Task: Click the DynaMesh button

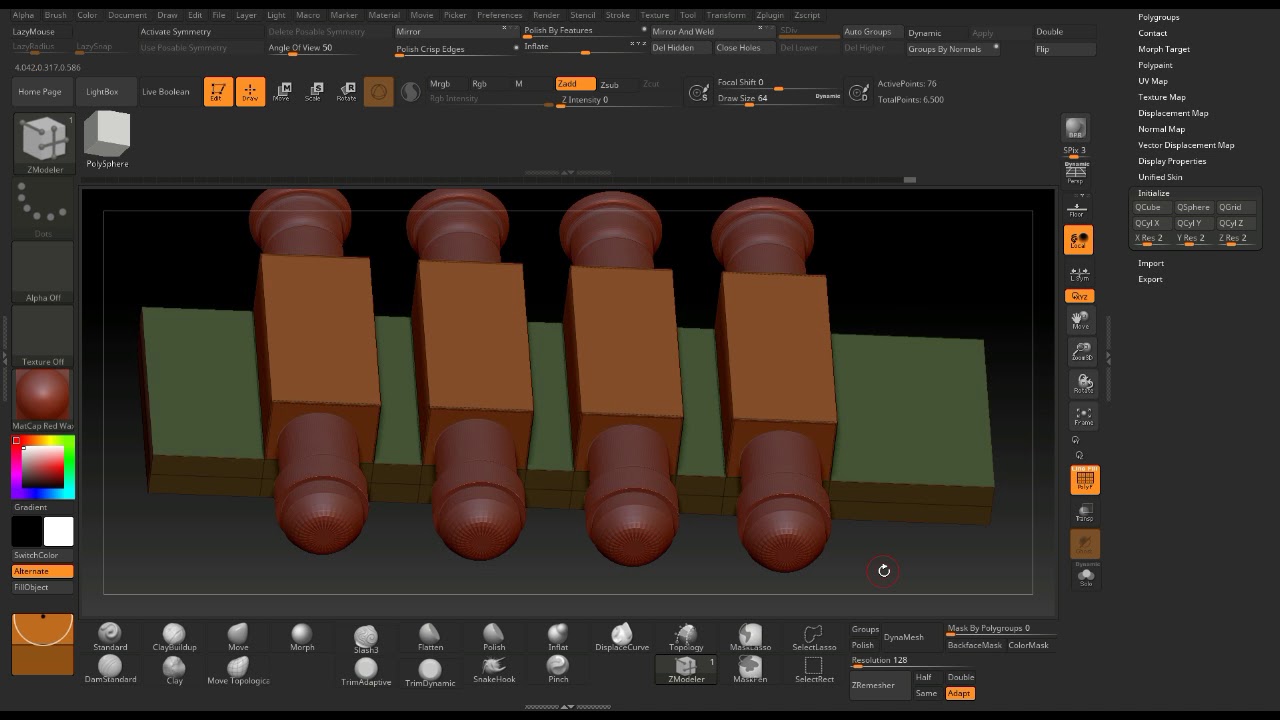Action: [x=904, y=637]
